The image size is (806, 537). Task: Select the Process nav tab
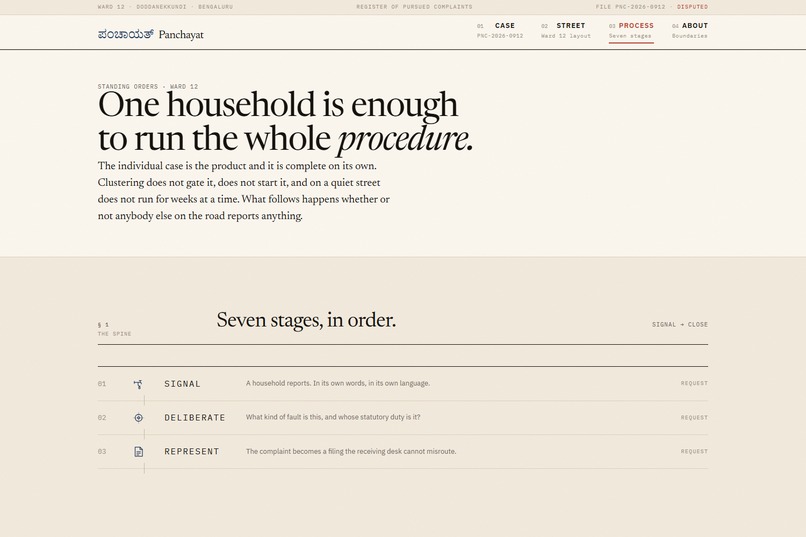coord(631,30)
